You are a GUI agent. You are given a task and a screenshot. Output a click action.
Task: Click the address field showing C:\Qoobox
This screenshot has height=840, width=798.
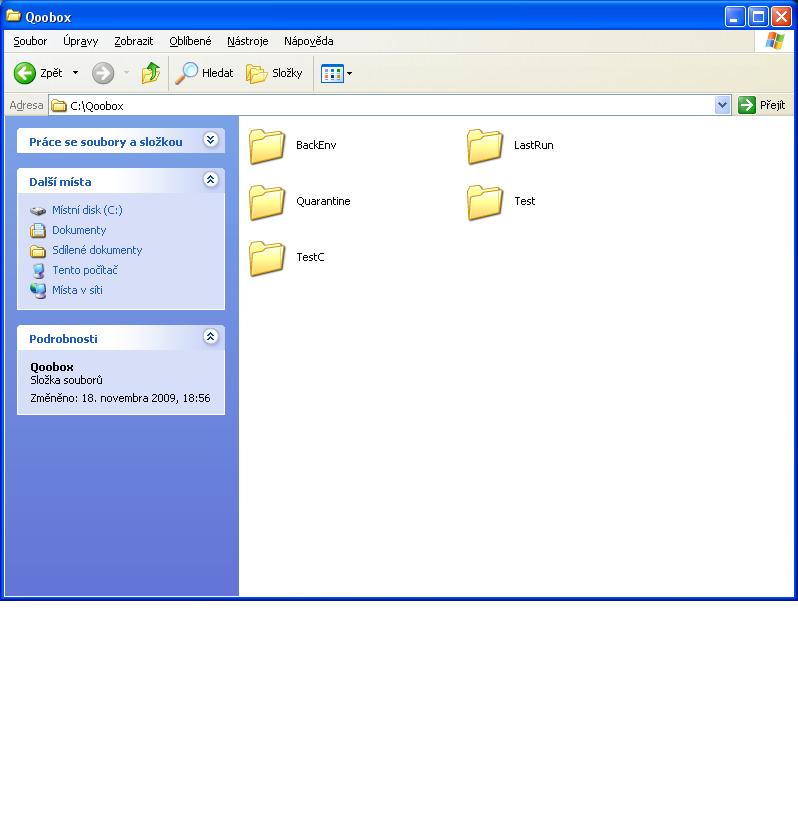(380, 105)
